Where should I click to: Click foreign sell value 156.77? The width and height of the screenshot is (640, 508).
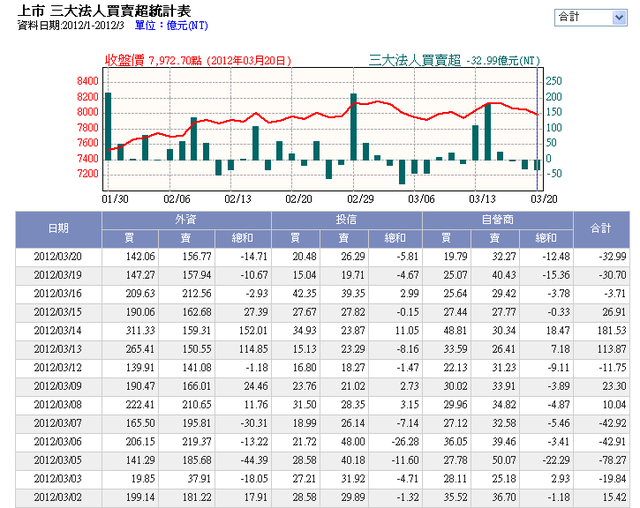[x=197, y=257]
